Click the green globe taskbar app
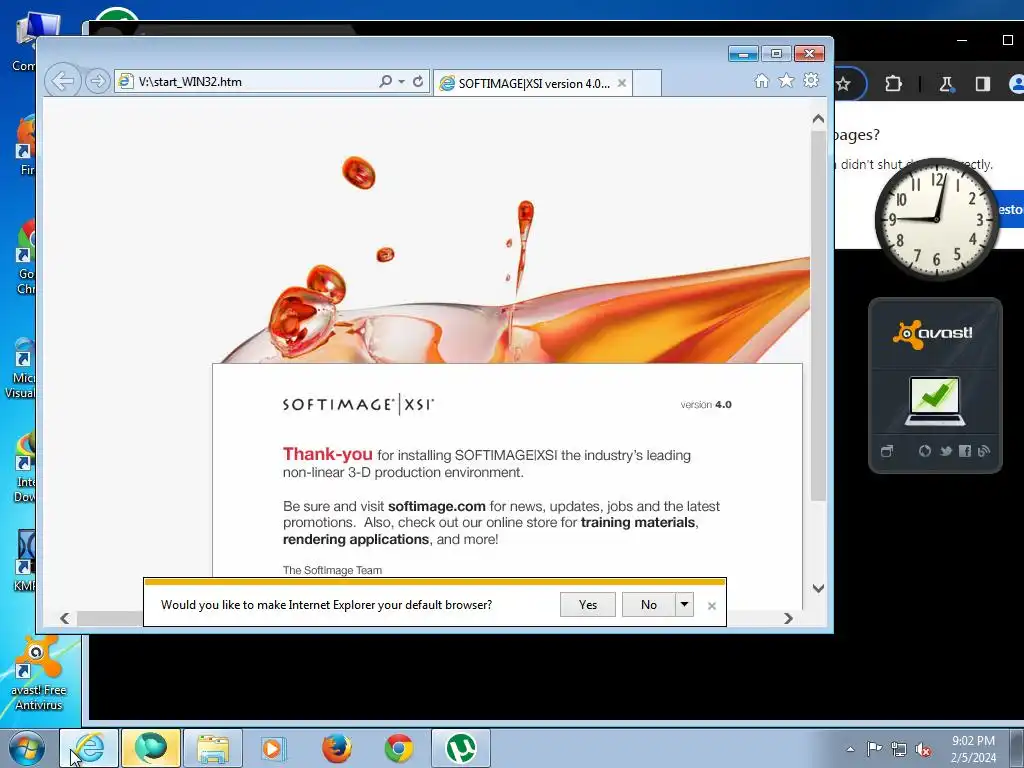The height and width of the screenshot is (768, 1024). pos(150,748)
